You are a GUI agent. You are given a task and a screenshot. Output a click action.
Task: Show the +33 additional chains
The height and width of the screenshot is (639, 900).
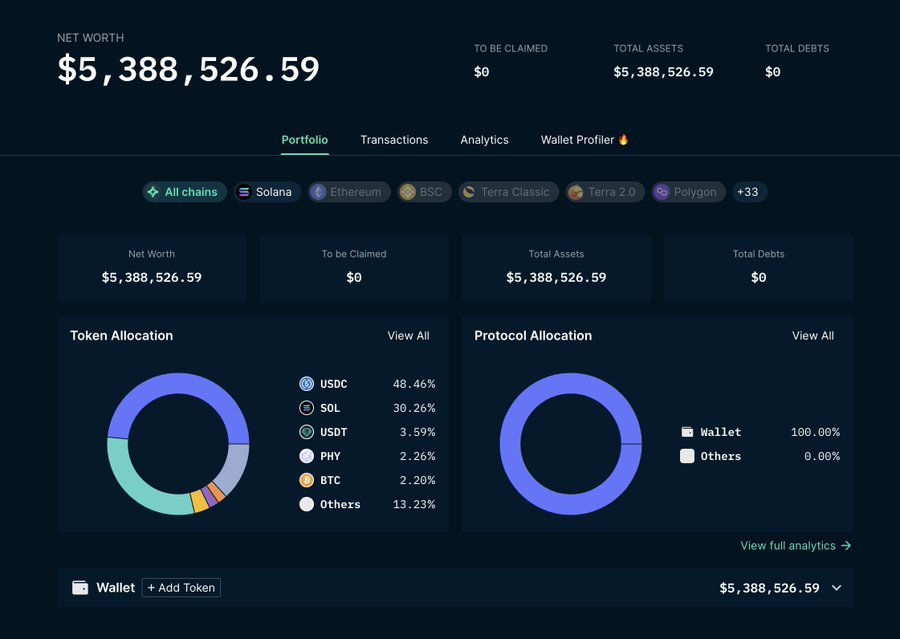tap(749, 192)
